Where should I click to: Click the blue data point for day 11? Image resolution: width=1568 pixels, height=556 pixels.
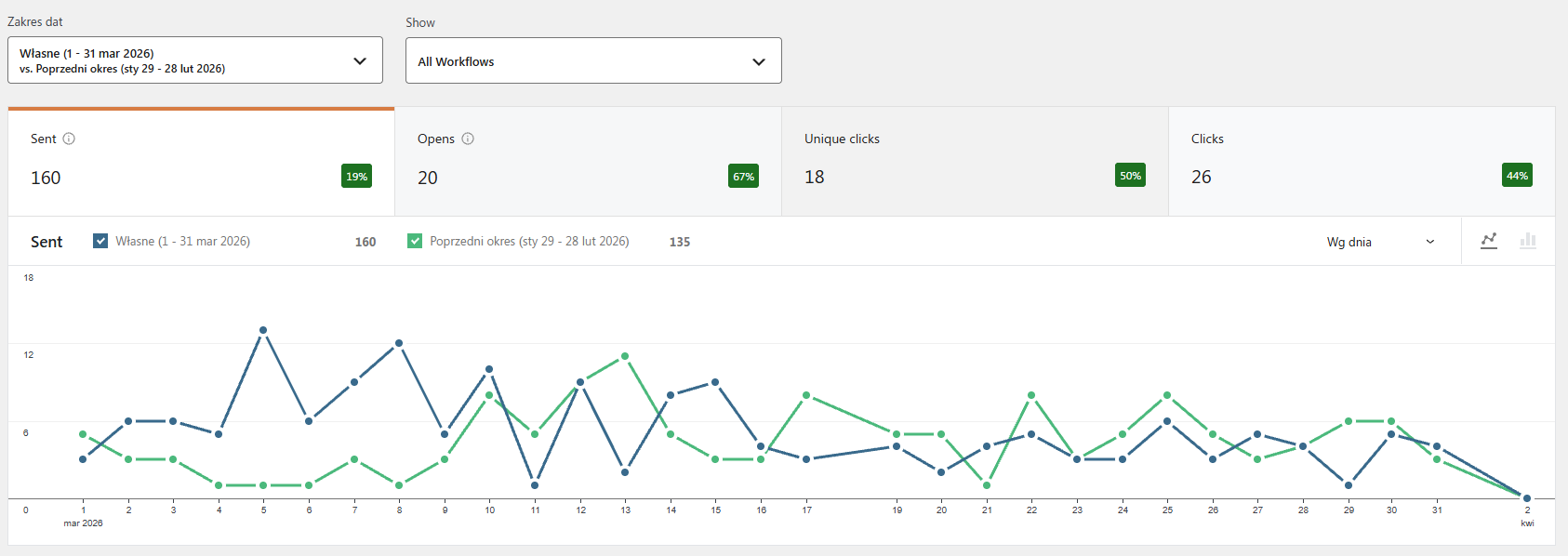[x=535, y=484]
